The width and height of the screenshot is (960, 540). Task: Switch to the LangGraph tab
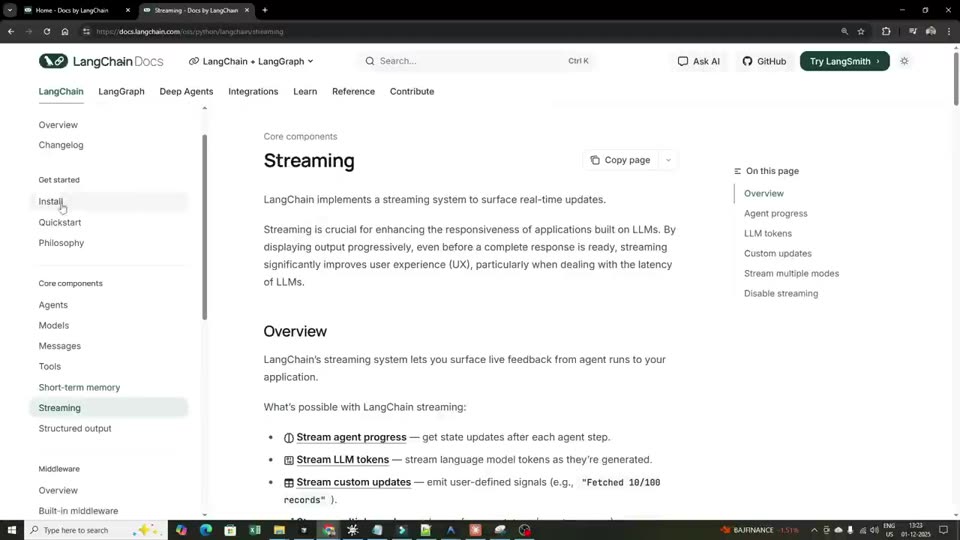[121, 91]
